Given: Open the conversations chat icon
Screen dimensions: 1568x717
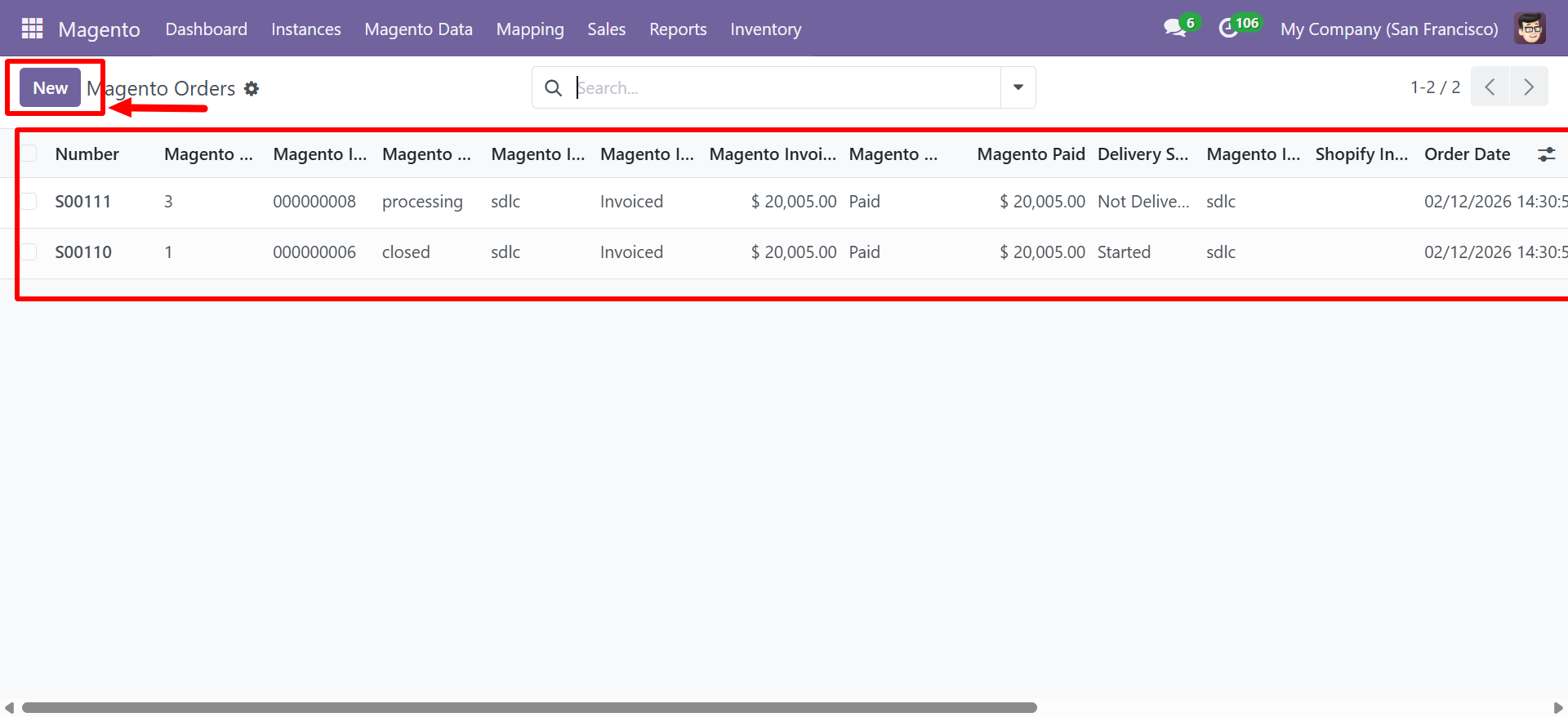Looking at the screenshot, I should coord(1175,28).
